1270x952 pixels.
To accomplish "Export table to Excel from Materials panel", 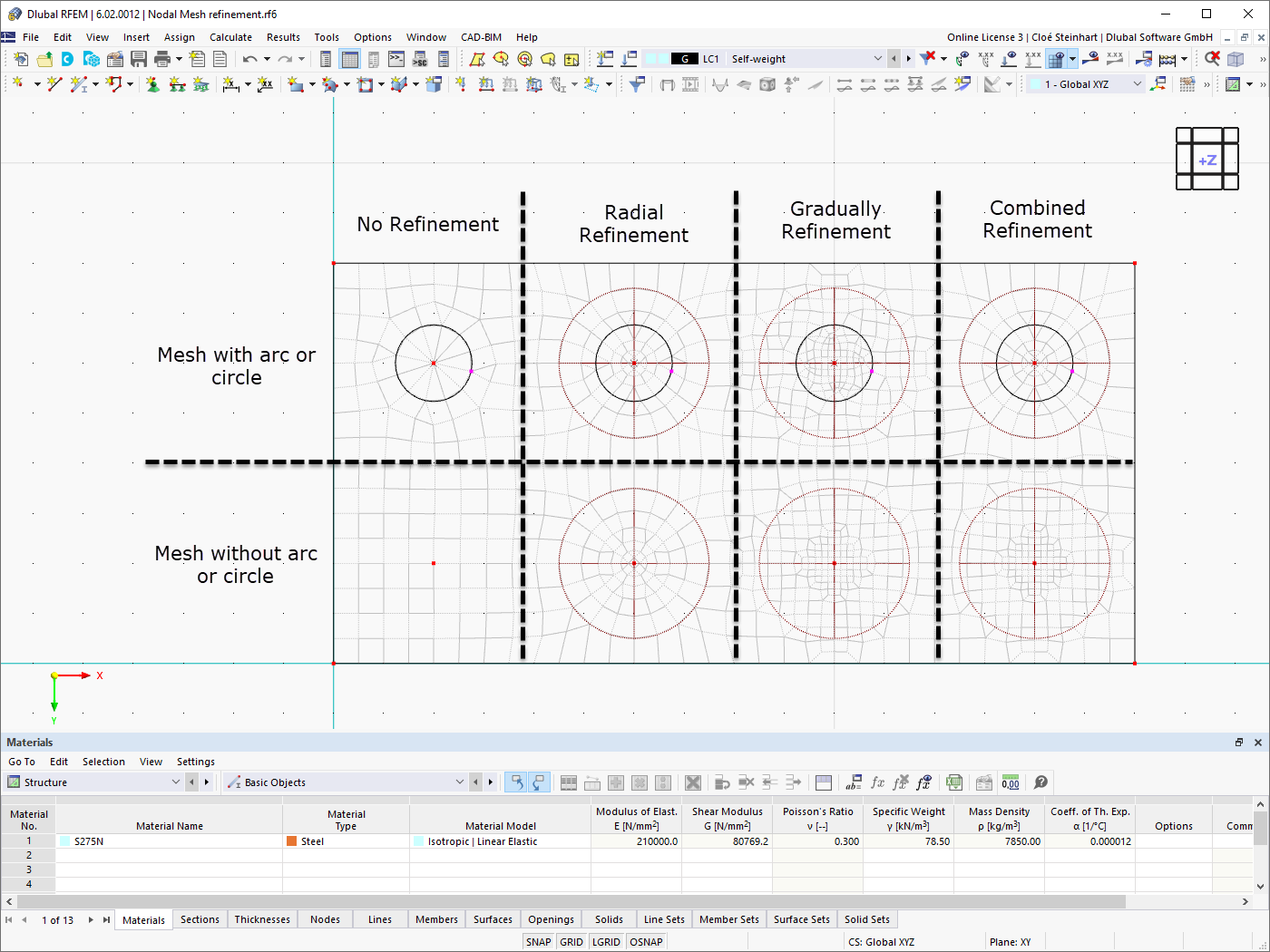I will point(953,782).
